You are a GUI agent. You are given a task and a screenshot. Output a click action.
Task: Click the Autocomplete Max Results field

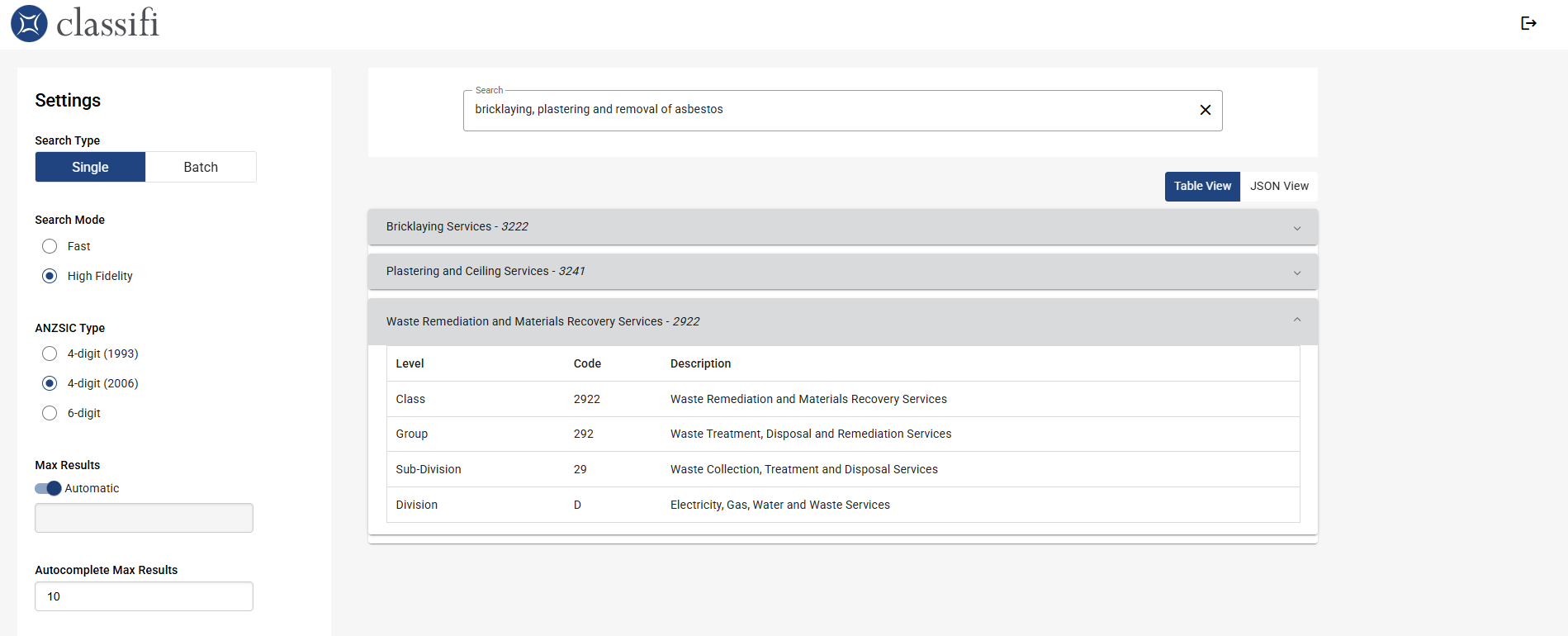tap(144, 596)
